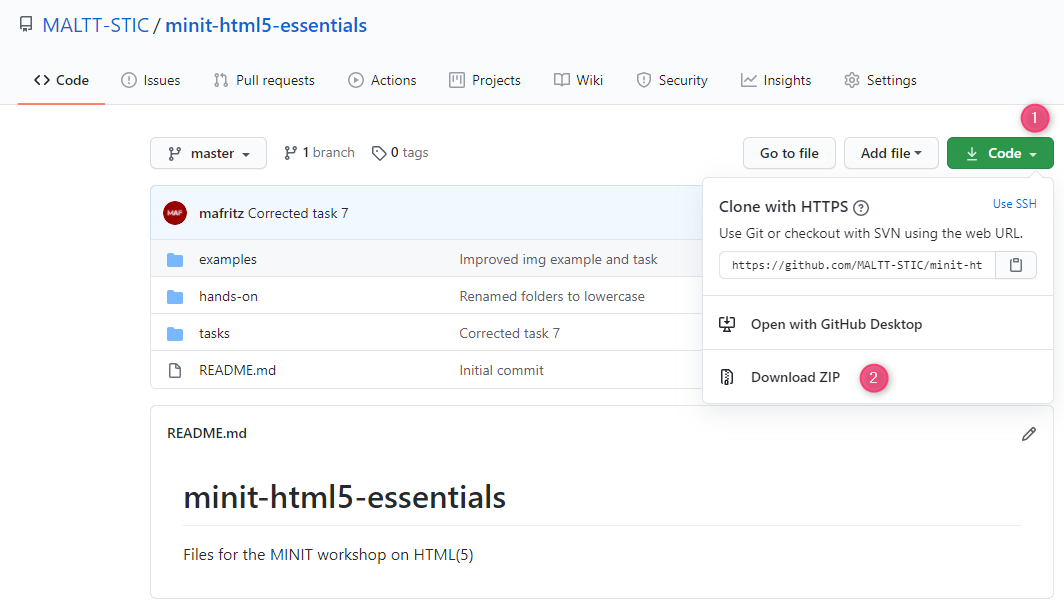Go to the Actions tab

click(x=382, y=80)
